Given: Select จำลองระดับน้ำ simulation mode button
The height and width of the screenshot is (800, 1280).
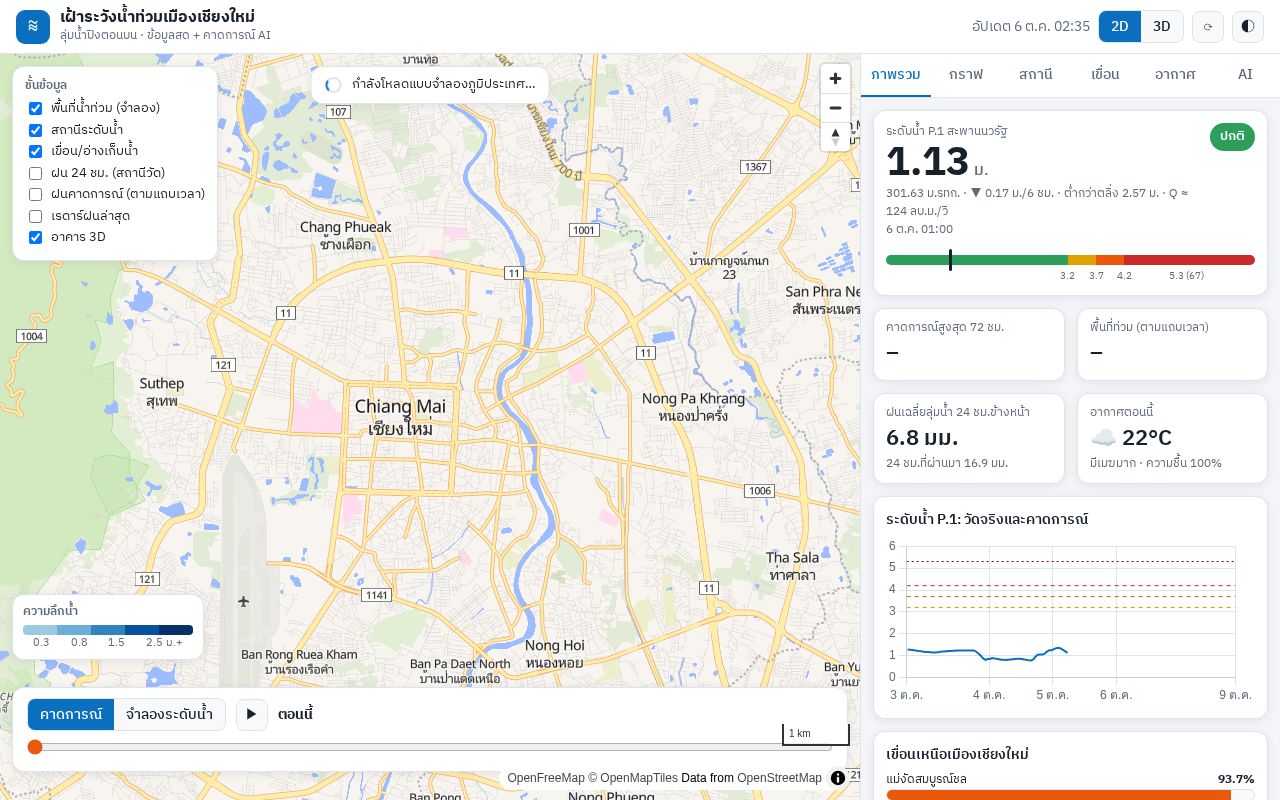Looking at the screenshot, I should pyautogui.click(x=169, y=714).
